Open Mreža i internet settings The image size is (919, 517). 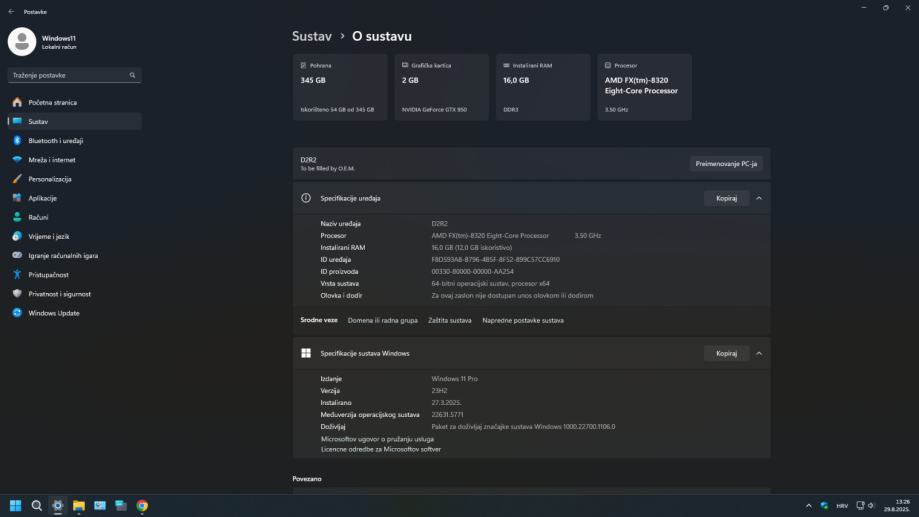[74, 160]
